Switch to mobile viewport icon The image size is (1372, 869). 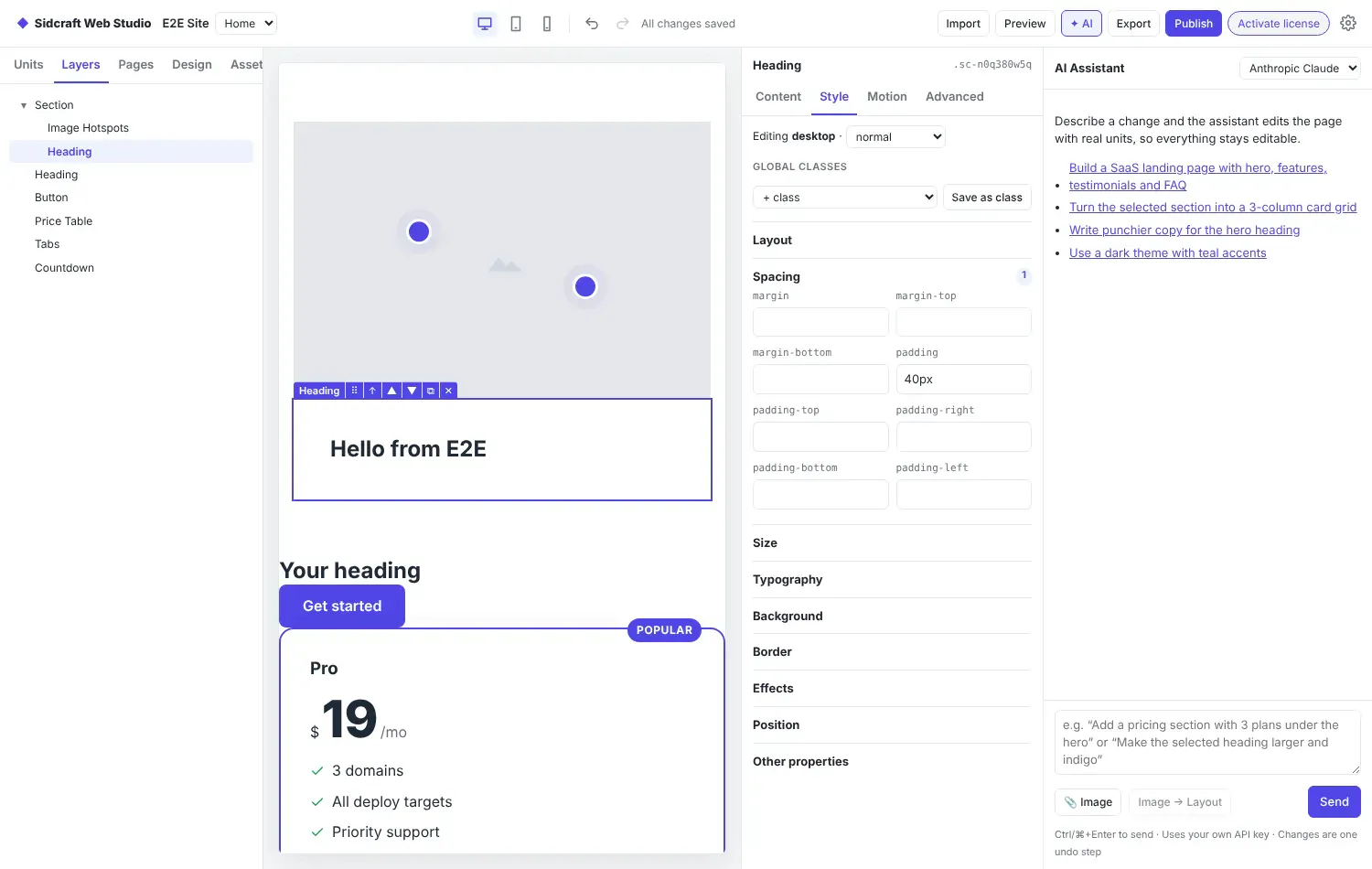(547, 24)
